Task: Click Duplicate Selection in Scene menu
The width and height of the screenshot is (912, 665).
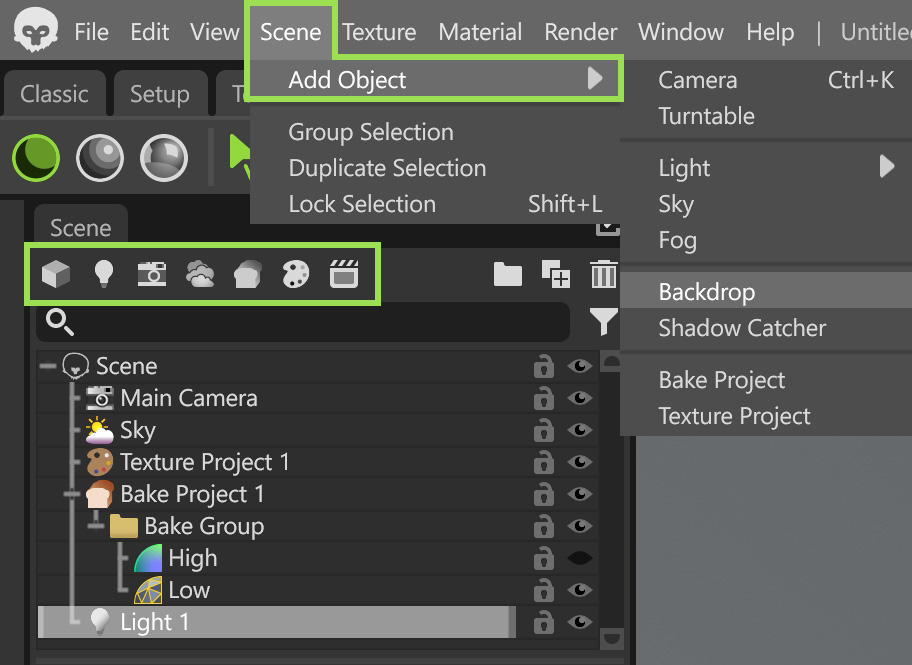Action: 387,168
